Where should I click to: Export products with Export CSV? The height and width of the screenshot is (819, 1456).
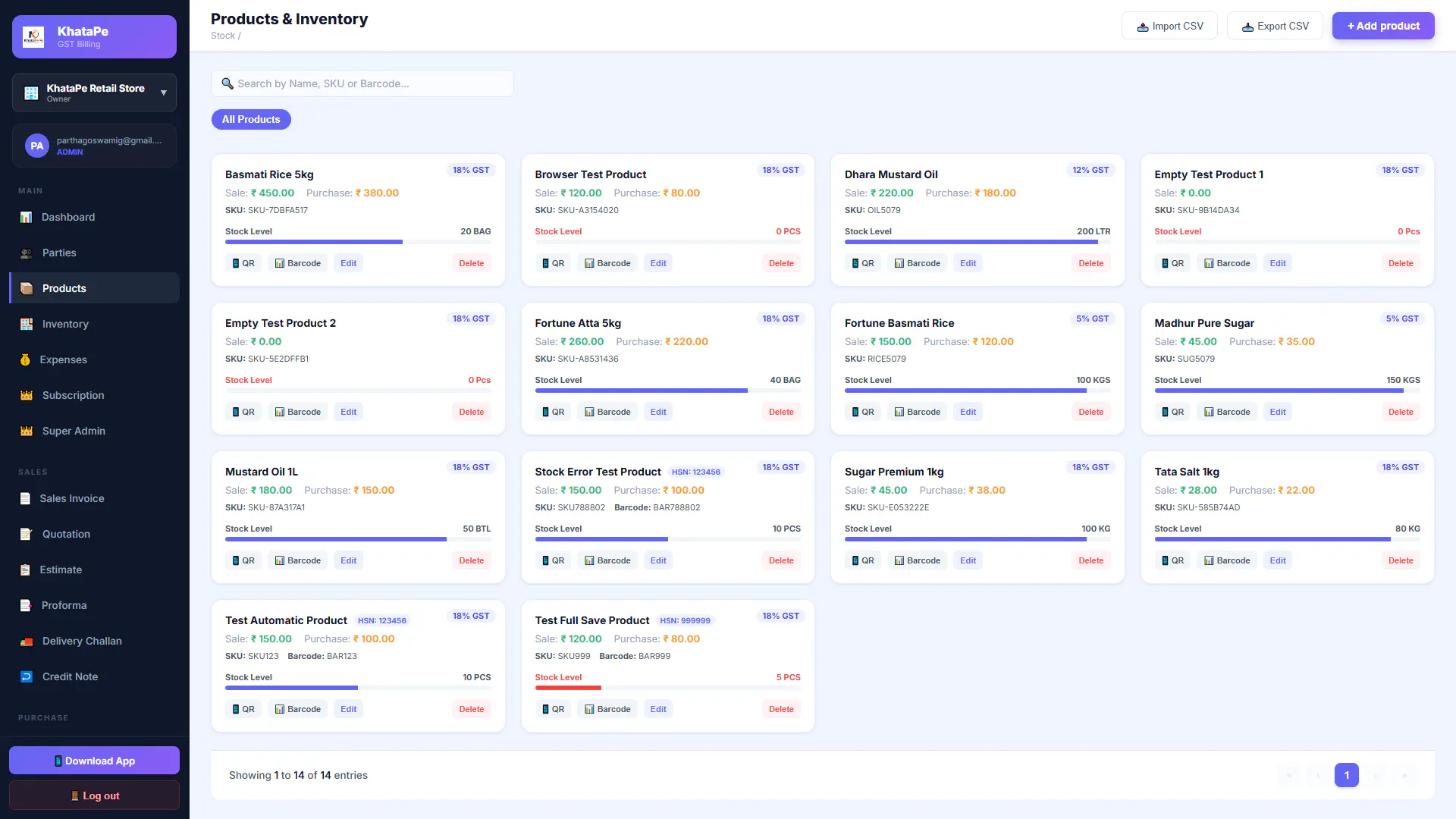(x=1275, y=26)
